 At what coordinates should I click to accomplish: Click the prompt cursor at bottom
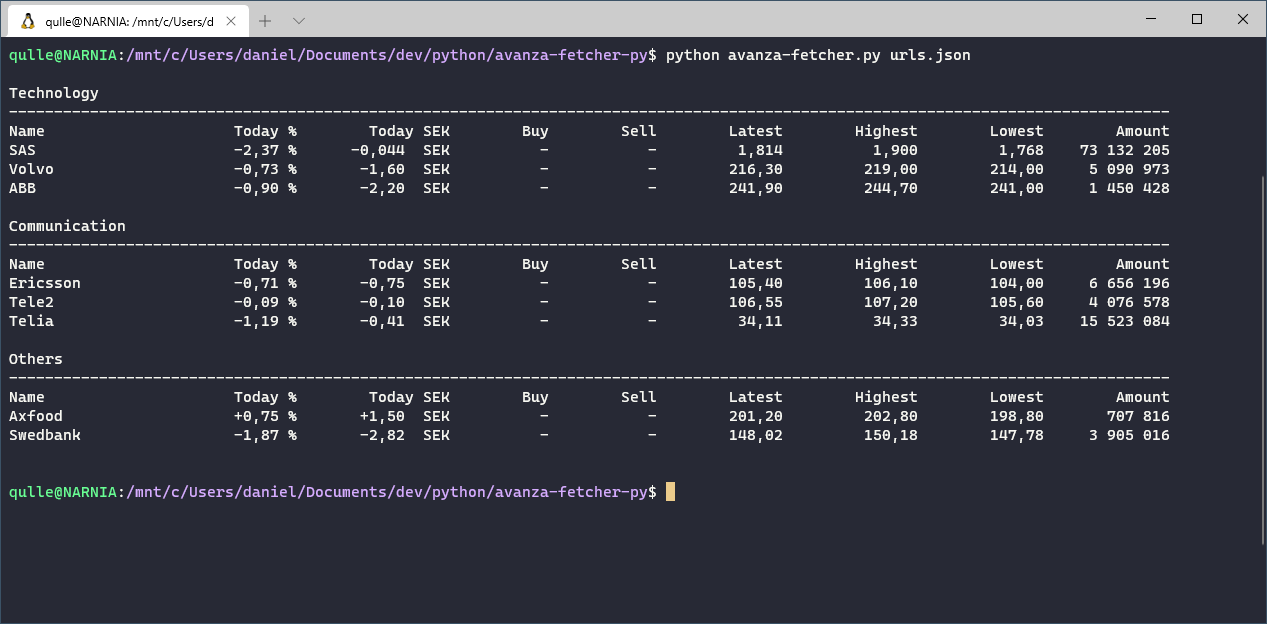point(670,492)
